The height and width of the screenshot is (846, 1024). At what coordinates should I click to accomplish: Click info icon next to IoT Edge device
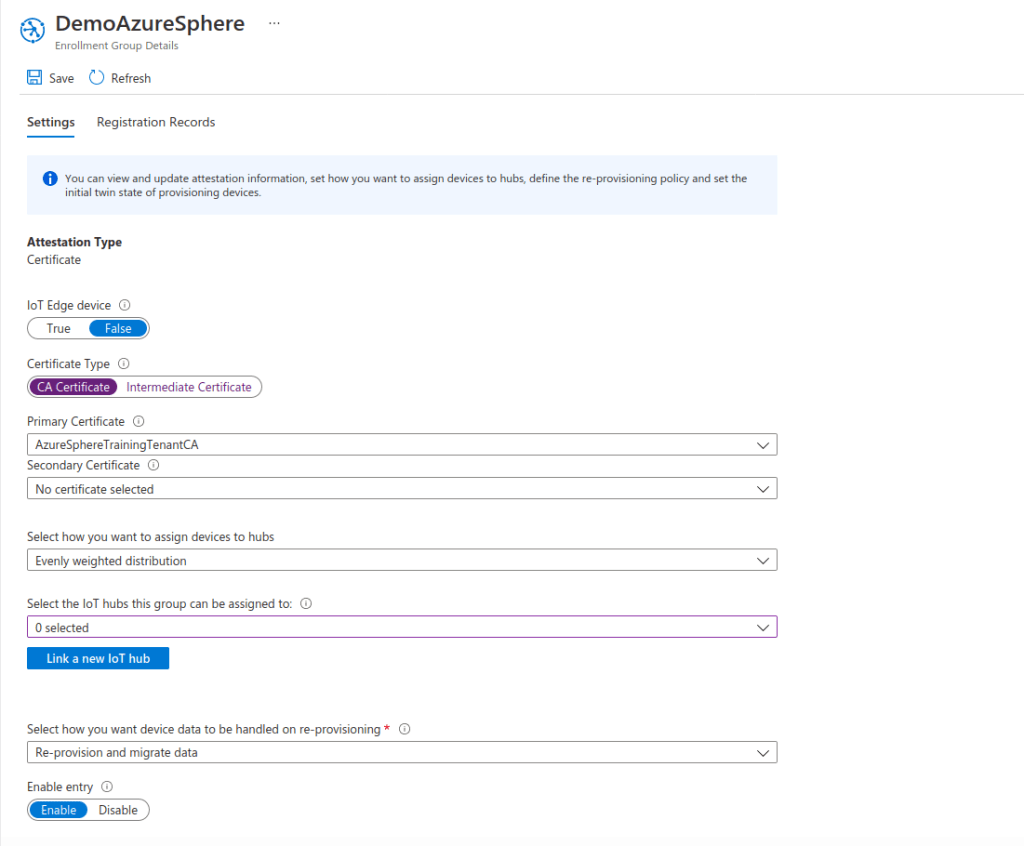tap(125, 305)
